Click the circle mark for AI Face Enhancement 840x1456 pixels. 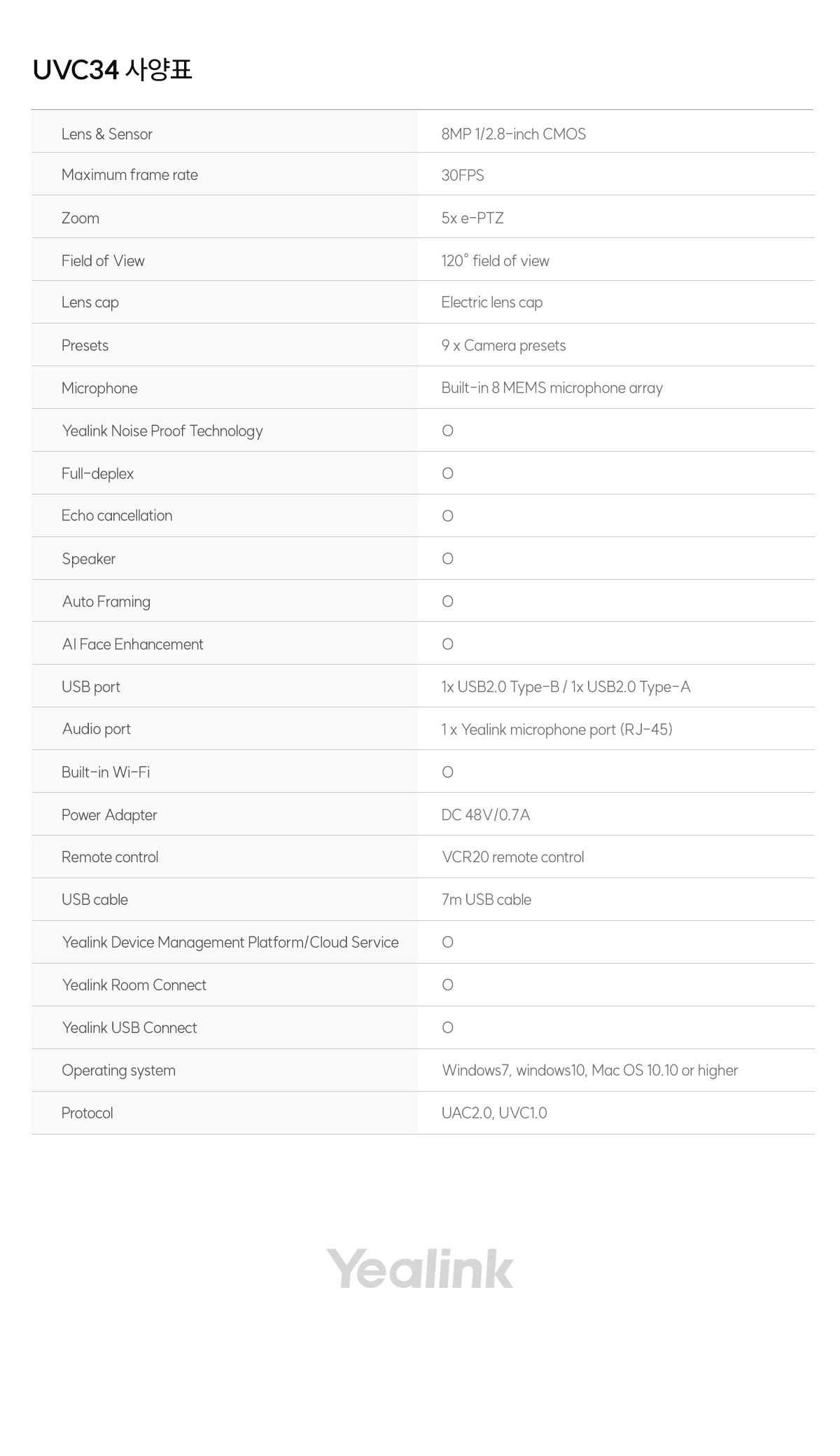[x=448, y=644]
